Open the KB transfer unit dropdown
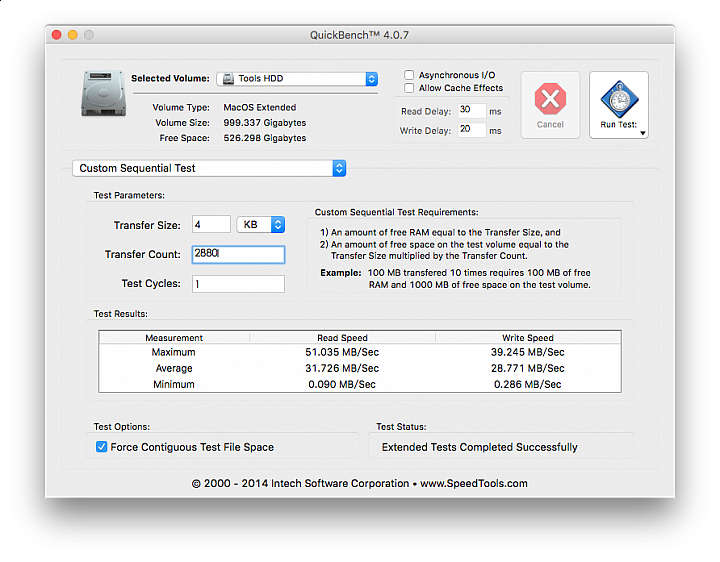The height and width of the screenshot is (562, 720). point(261,225)
